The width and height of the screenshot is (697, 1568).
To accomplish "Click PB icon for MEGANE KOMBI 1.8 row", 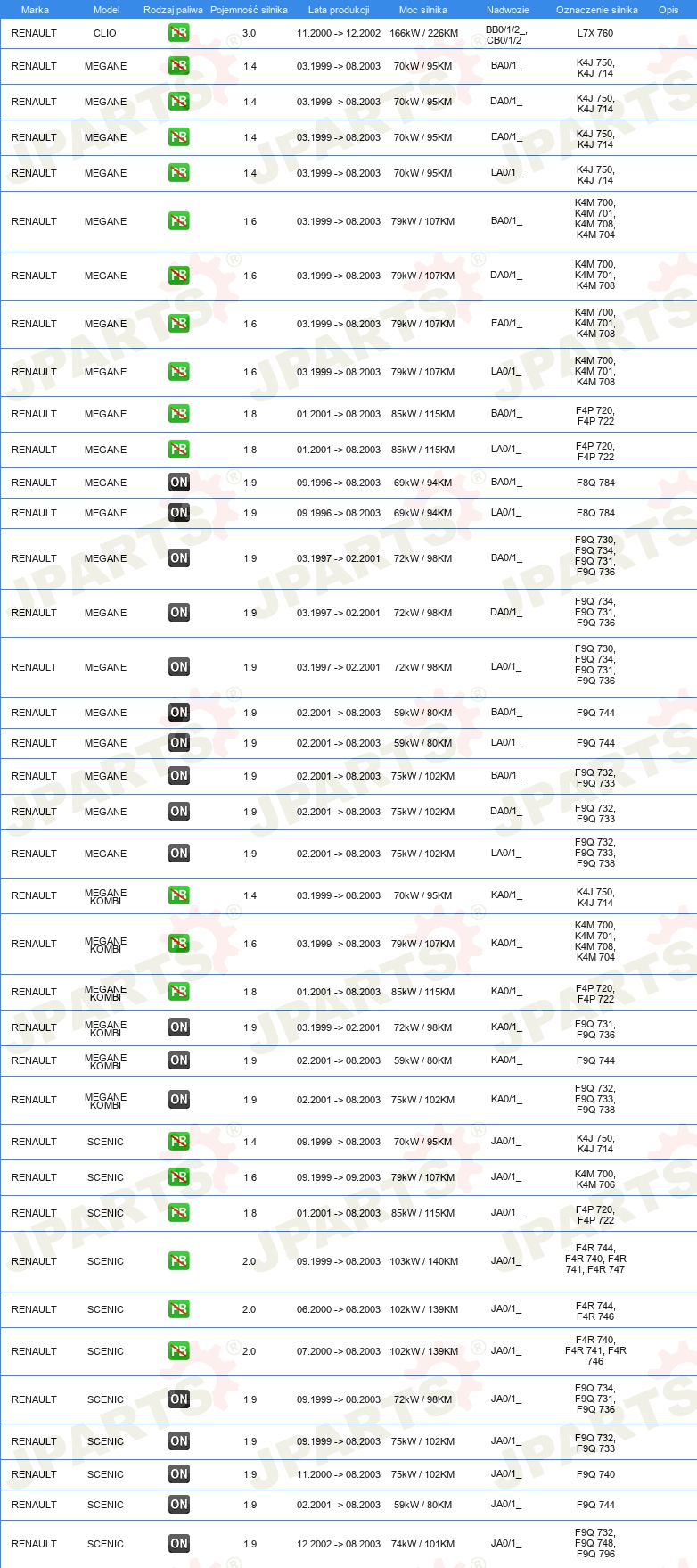I will (179, 992).
